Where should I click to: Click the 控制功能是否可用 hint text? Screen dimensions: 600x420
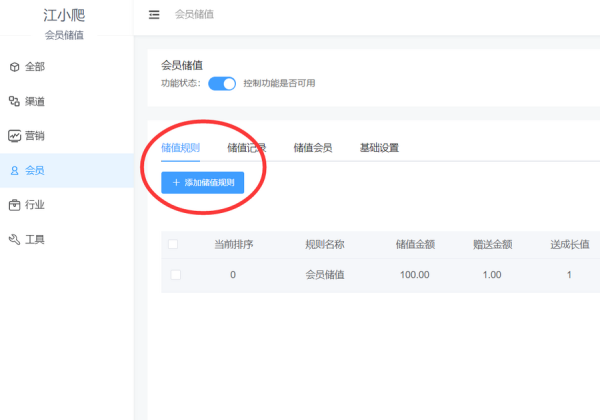point(279,83)
